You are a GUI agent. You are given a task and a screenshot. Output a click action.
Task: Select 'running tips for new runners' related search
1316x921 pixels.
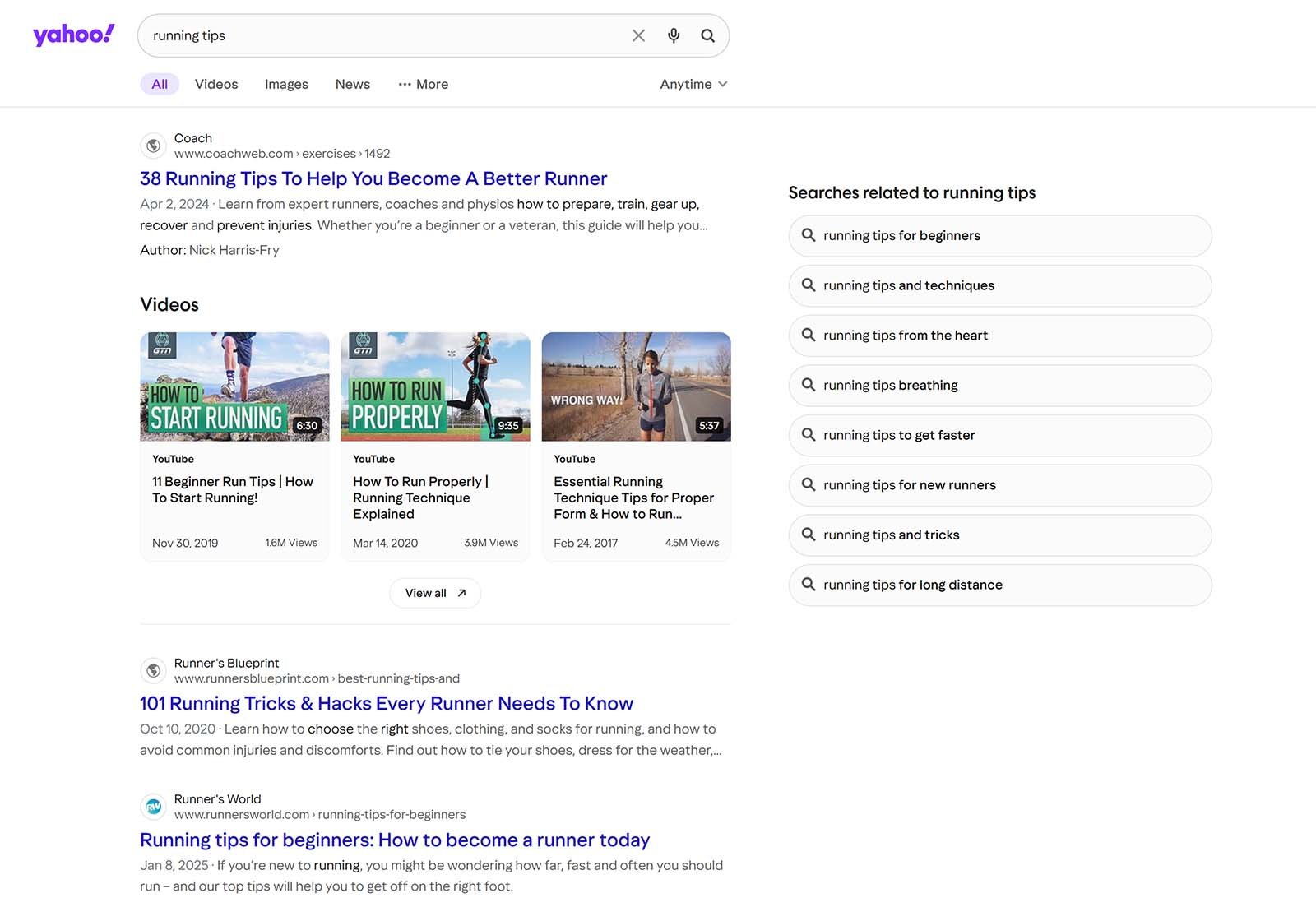pos(999,485)
